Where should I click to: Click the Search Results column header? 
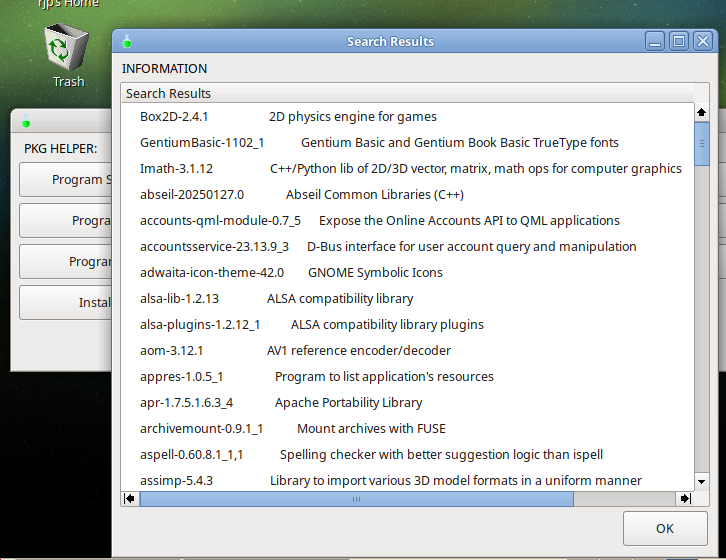click(x=168, y=93)
